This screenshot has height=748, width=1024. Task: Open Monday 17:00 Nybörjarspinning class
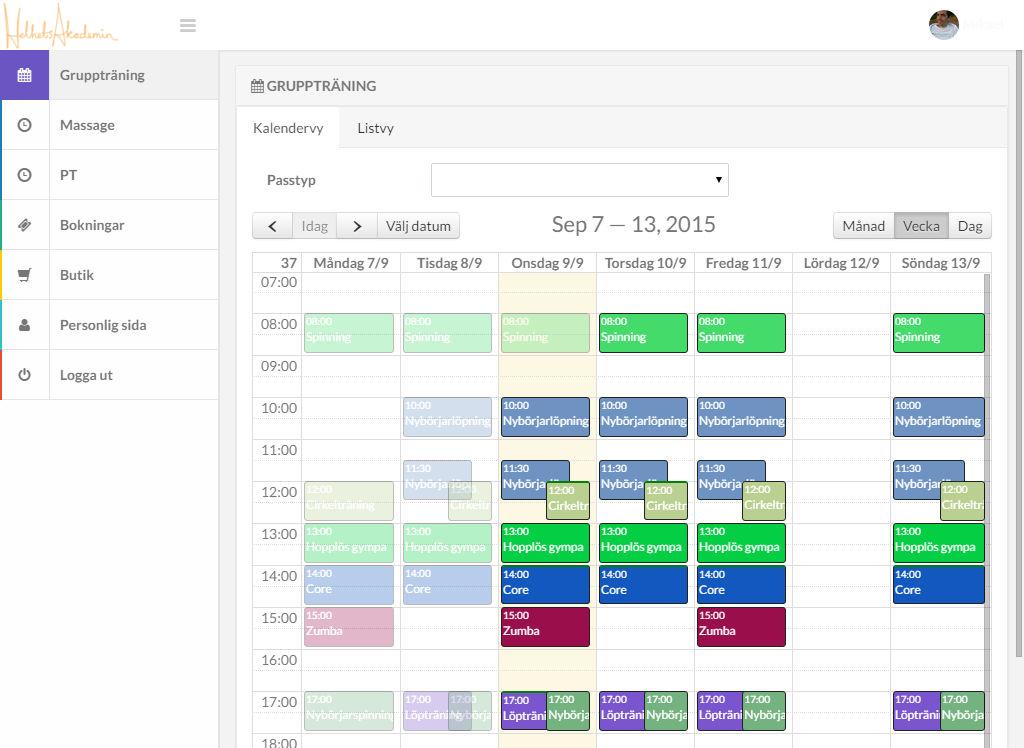pos(349,711)
